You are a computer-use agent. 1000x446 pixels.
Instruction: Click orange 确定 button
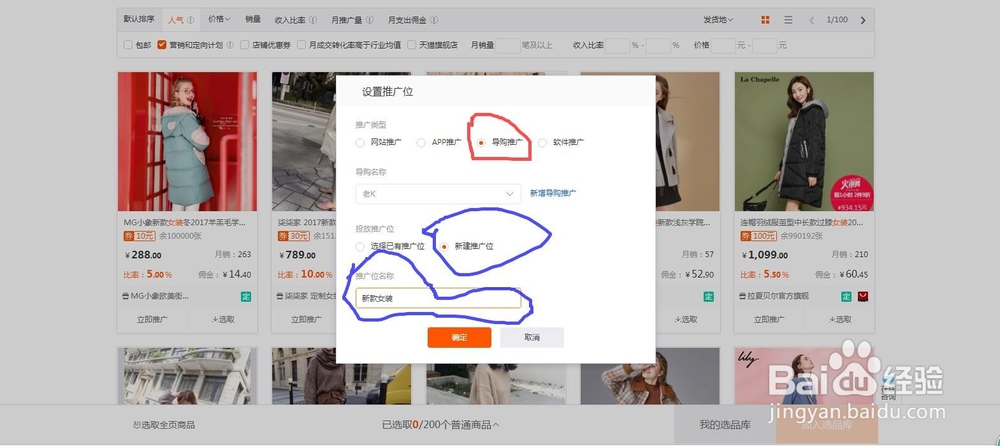tap(459, 338)
